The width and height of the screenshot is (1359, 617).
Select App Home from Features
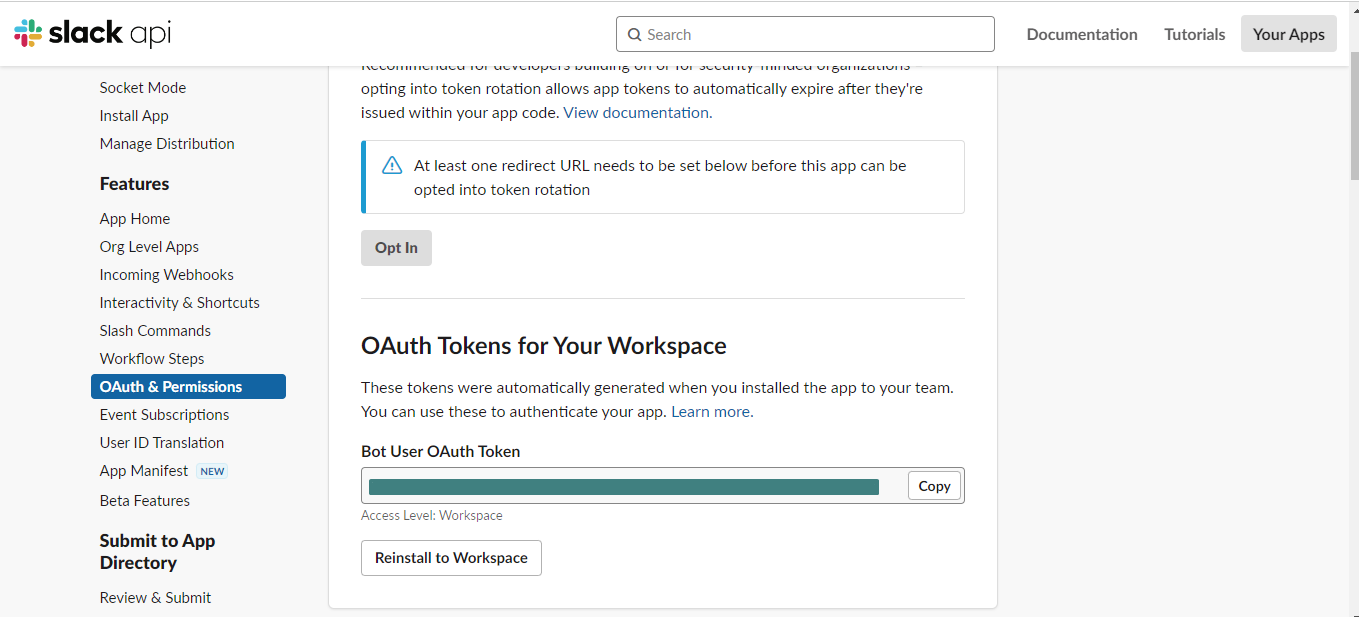134,219
